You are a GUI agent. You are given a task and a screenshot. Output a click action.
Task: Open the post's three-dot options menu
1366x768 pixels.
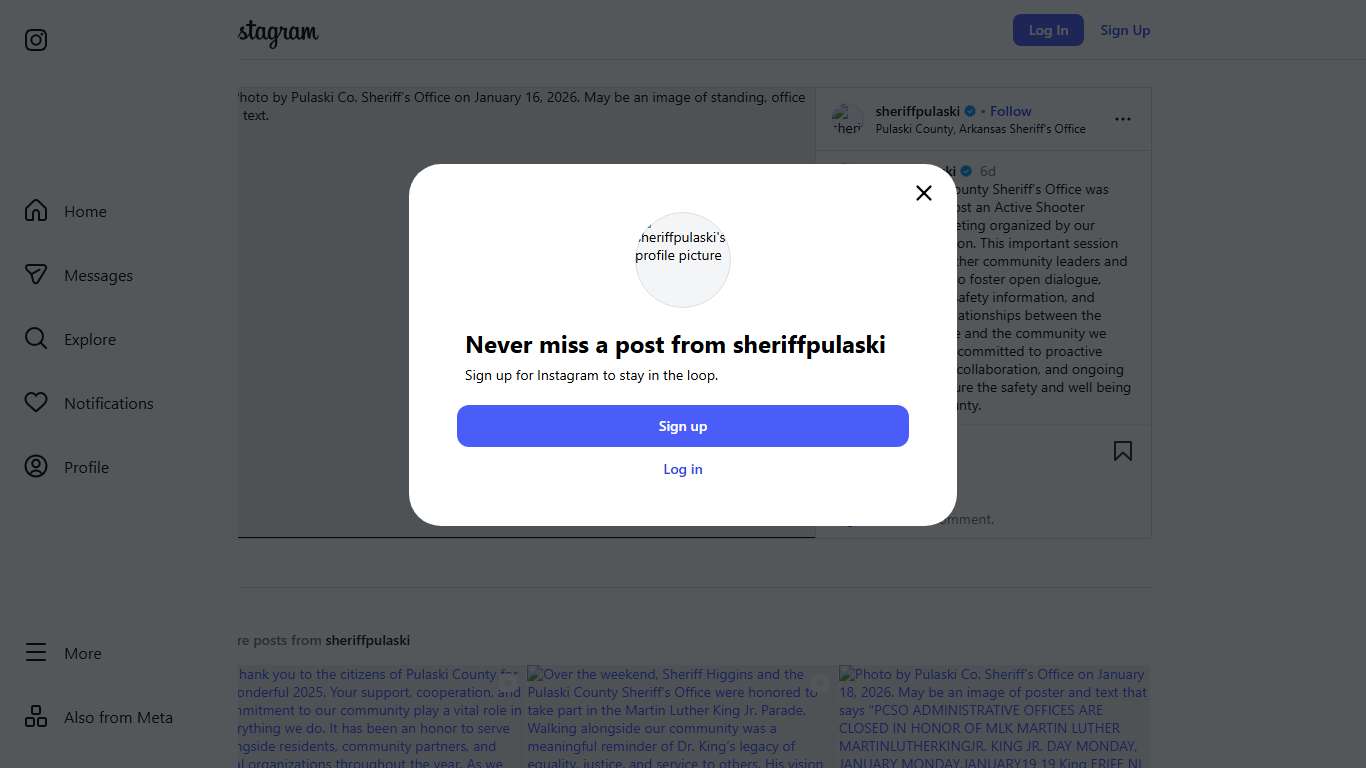(1123, 119)
